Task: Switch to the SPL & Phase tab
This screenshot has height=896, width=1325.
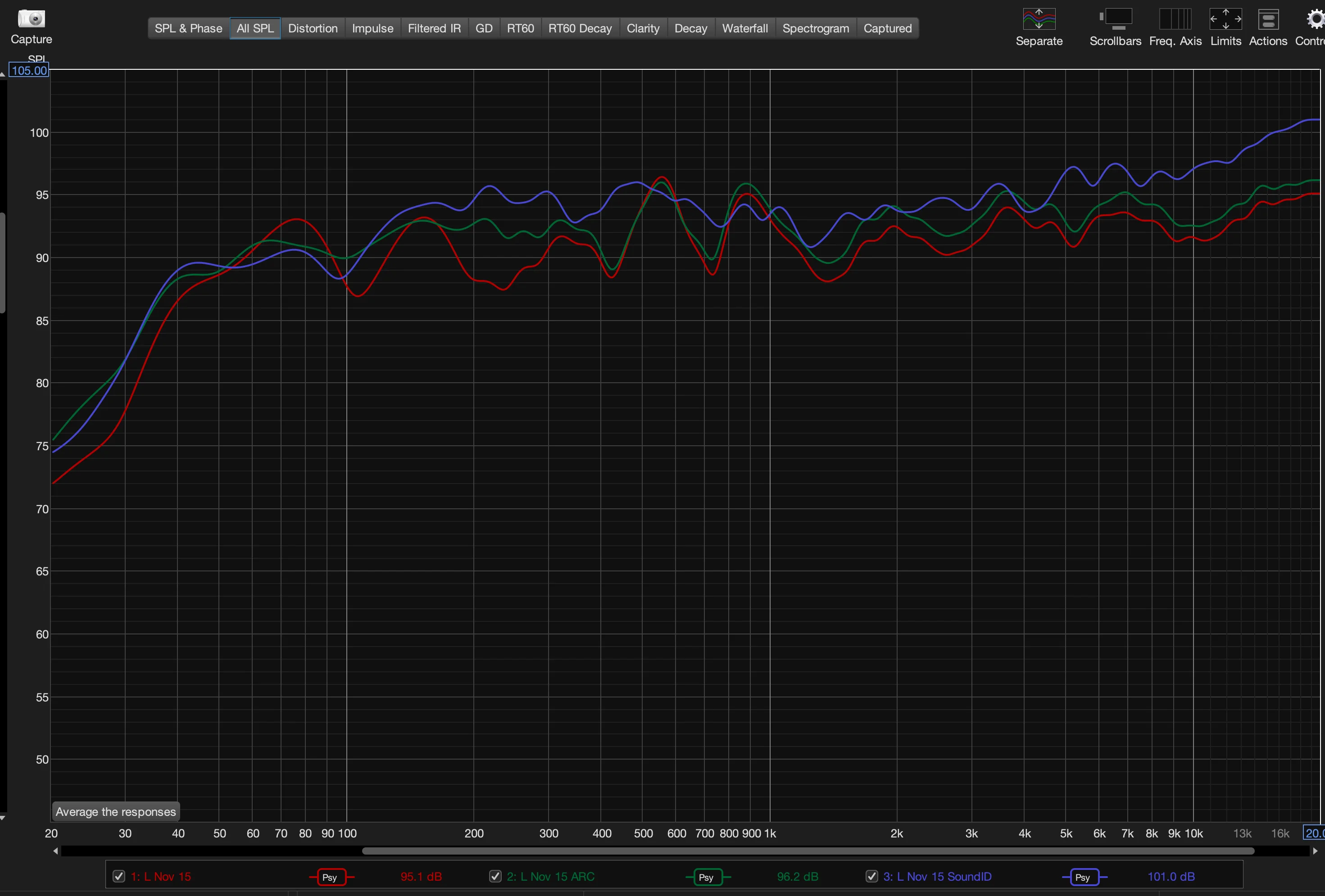Action: pos(188,28)
